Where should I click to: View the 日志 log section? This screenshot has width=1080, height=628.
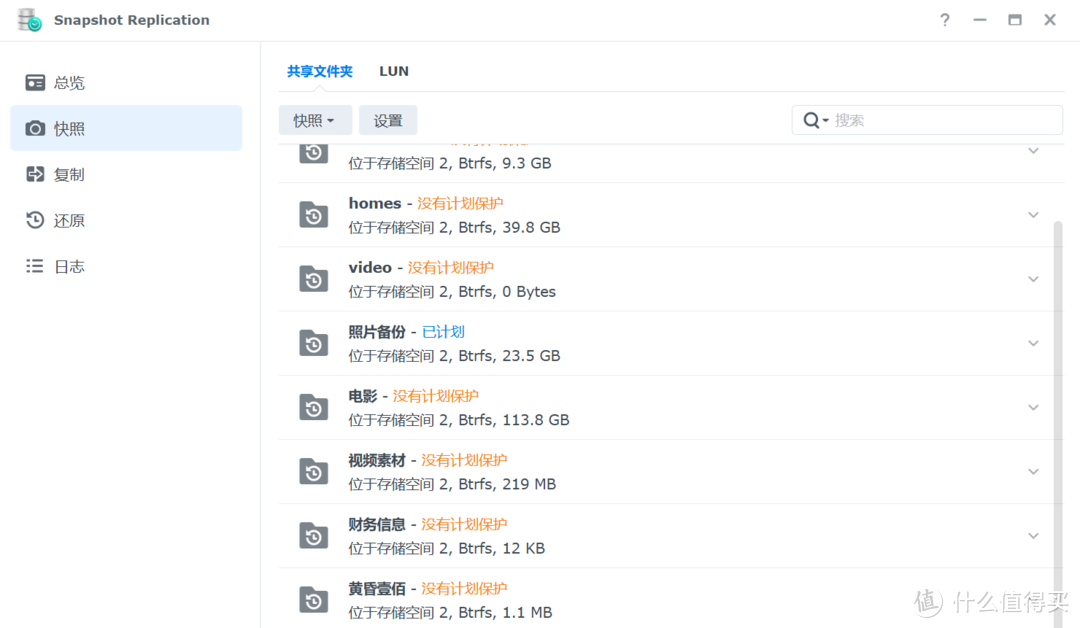pyautogui.click(x=66, y=266)
